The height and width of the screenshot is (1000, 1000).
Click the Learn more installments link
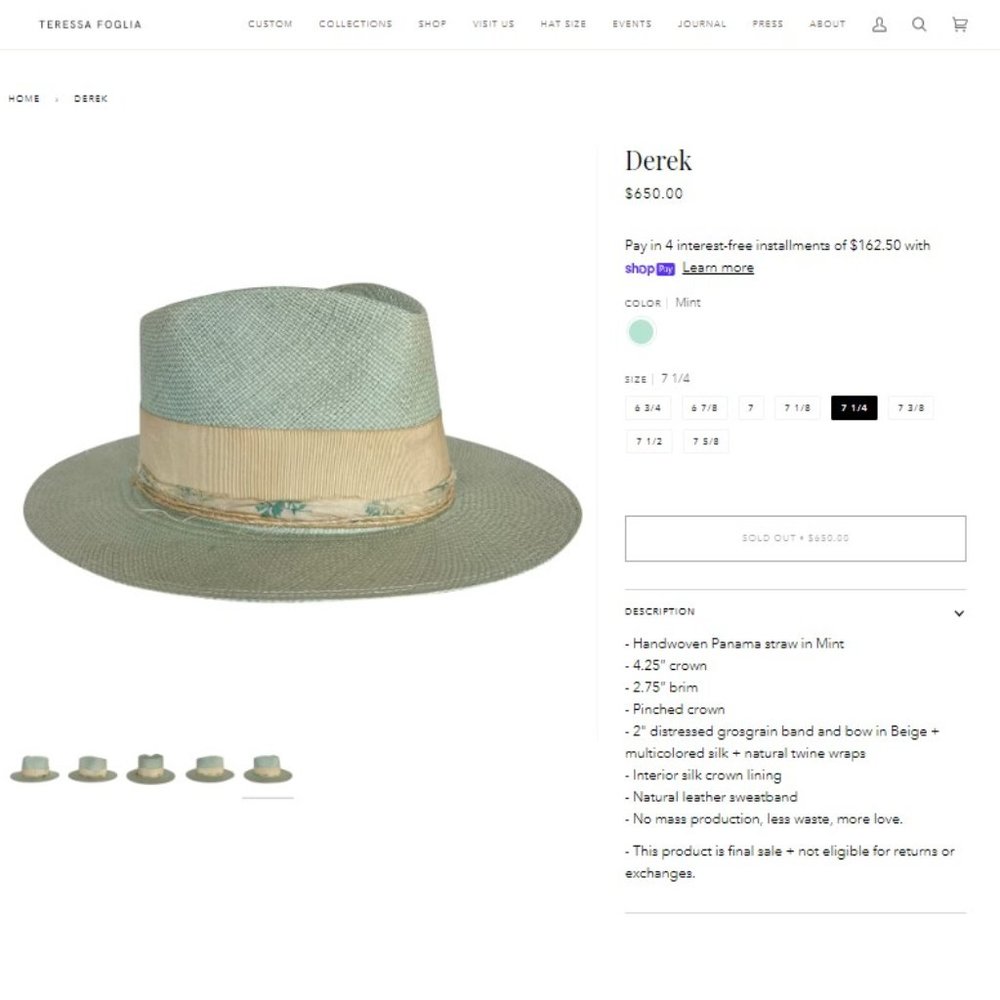coord(718,267)
